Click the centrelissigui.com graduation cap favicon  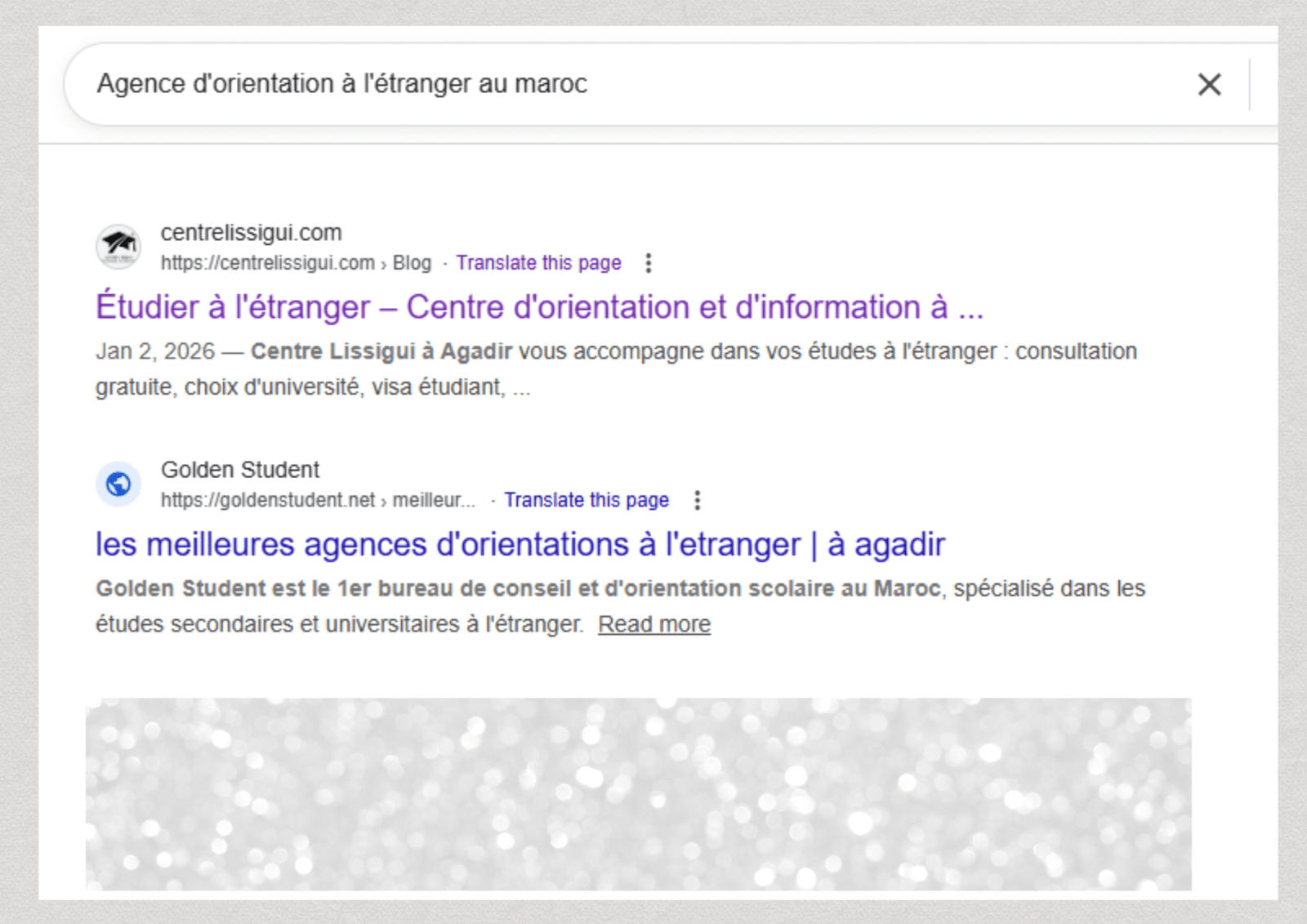click(x=118, y=246)
